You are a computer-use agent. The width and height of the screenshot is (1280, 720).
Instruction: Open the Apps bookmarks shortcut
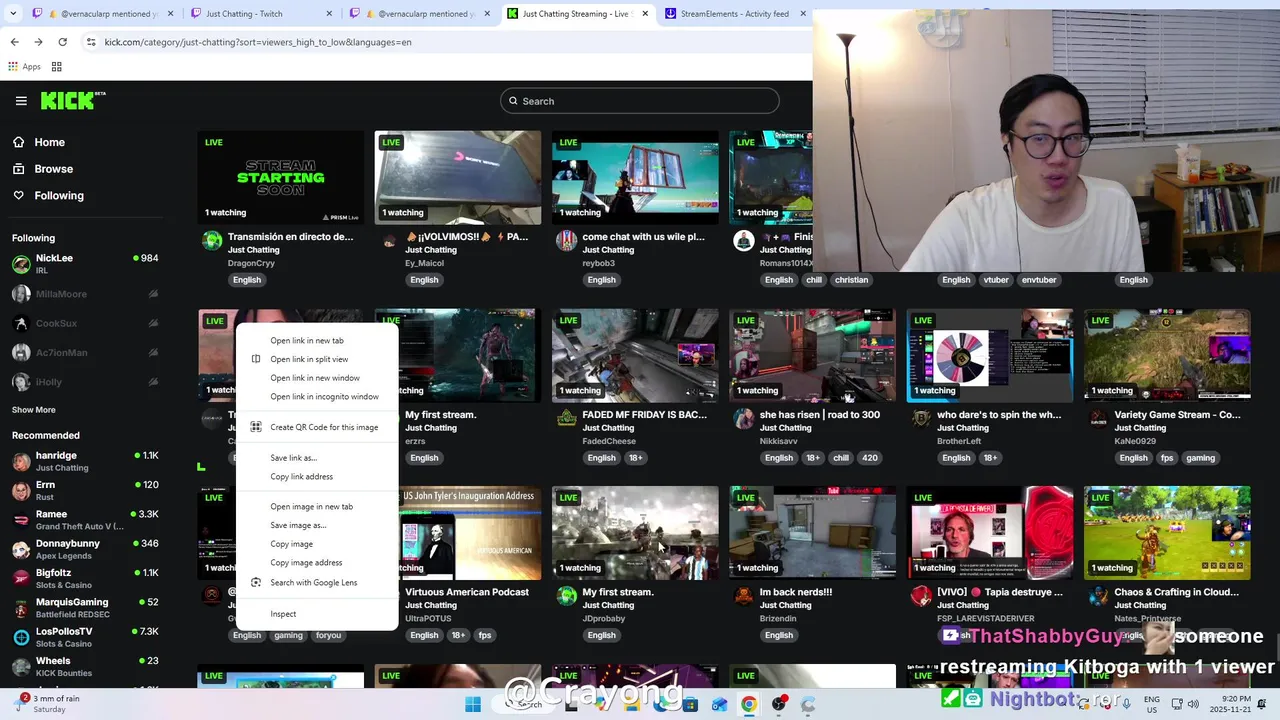[24, 67]
